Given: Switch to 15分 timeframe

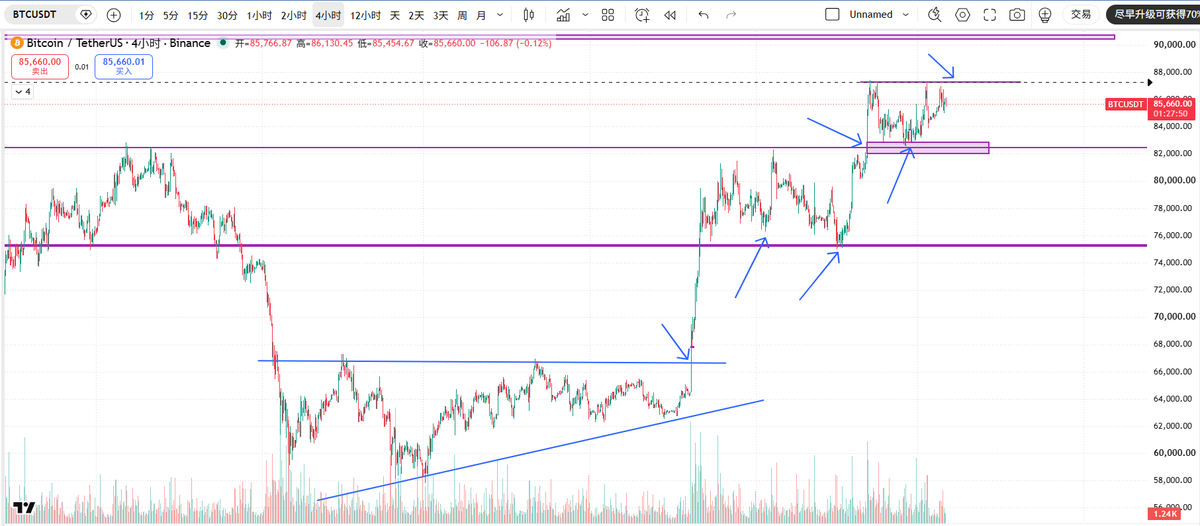Looking at the screenshot, I should click(198, 15).
